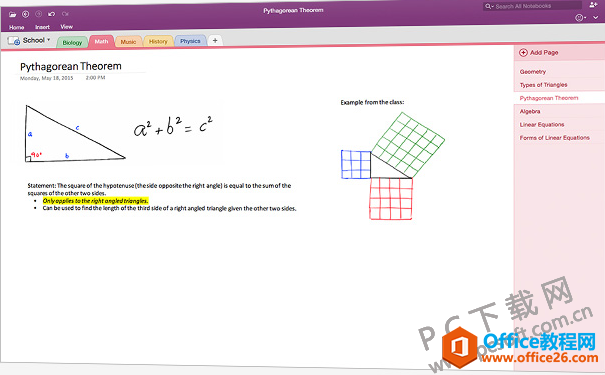This screenshot has width=605, height=375.
Task: Select the right triangle drawing
Action: (75, 133)
